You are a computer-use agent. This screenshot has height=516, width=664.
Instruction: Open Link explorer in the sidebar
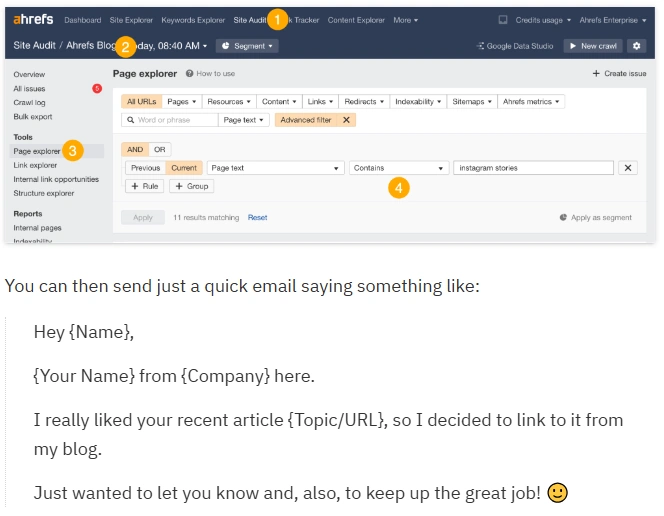35,165
